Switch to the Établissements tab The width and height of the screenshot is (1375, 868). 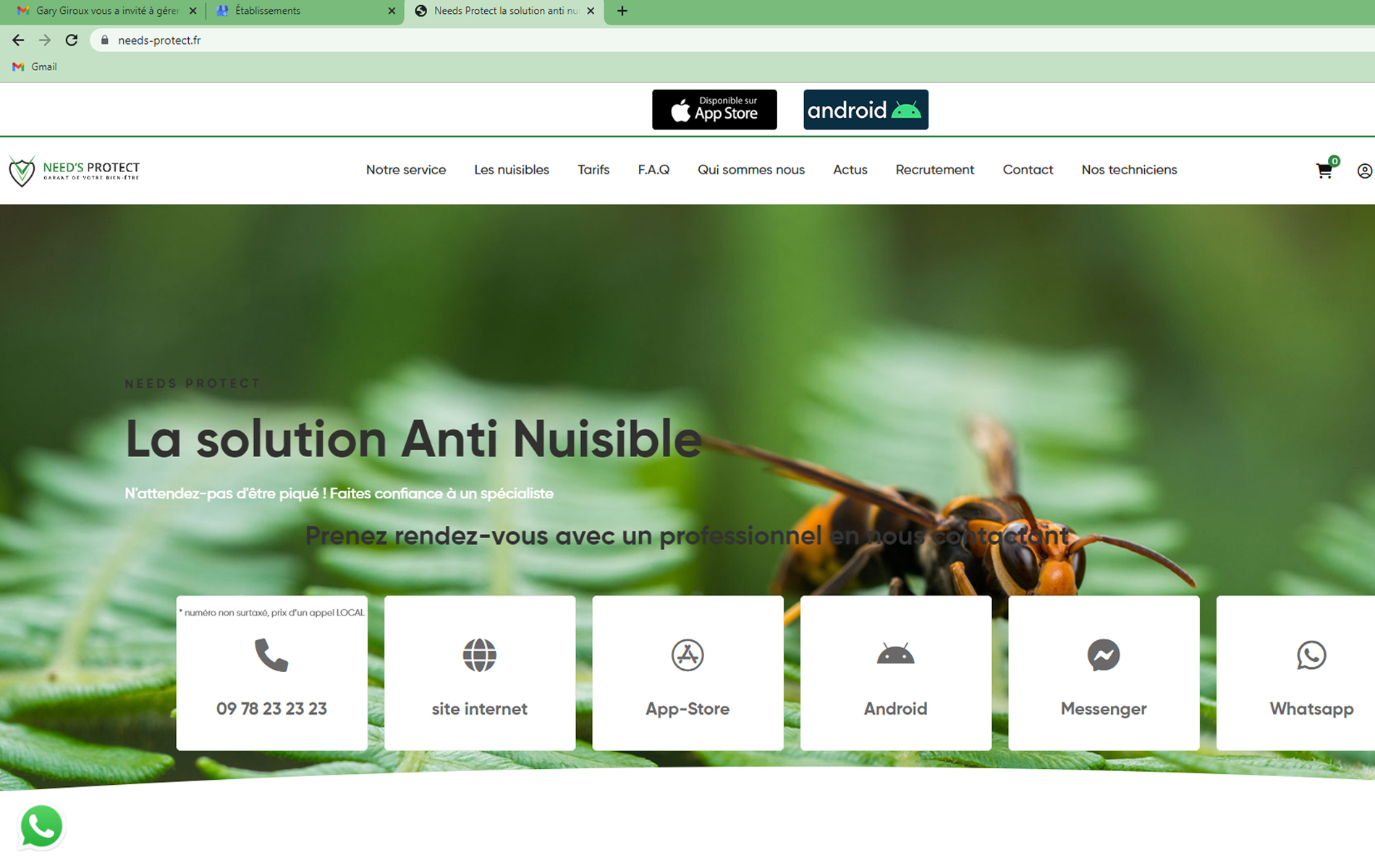304,11
